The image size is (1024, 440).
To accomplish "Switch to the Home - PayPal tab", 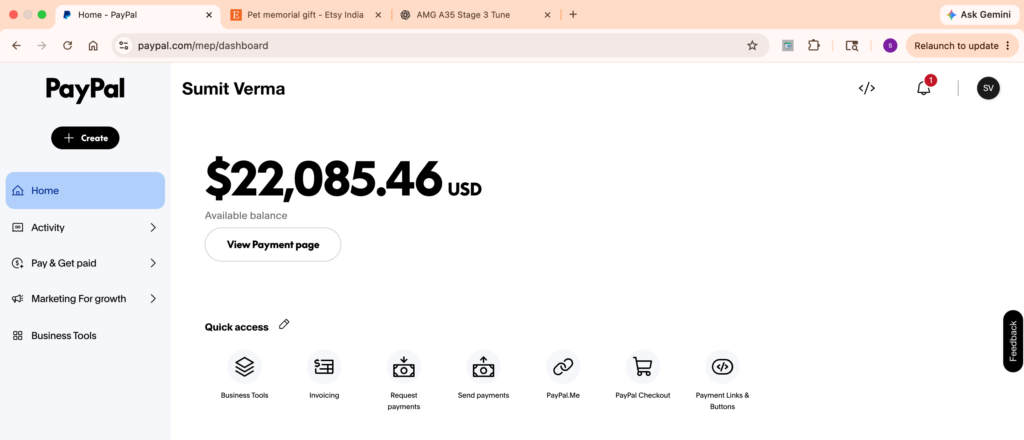I will 137,14.
